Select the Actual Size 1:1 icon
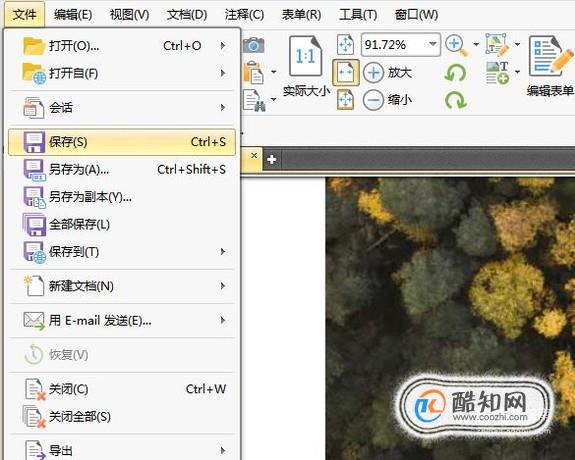This screenshot has width=575, height=460. 306,56
